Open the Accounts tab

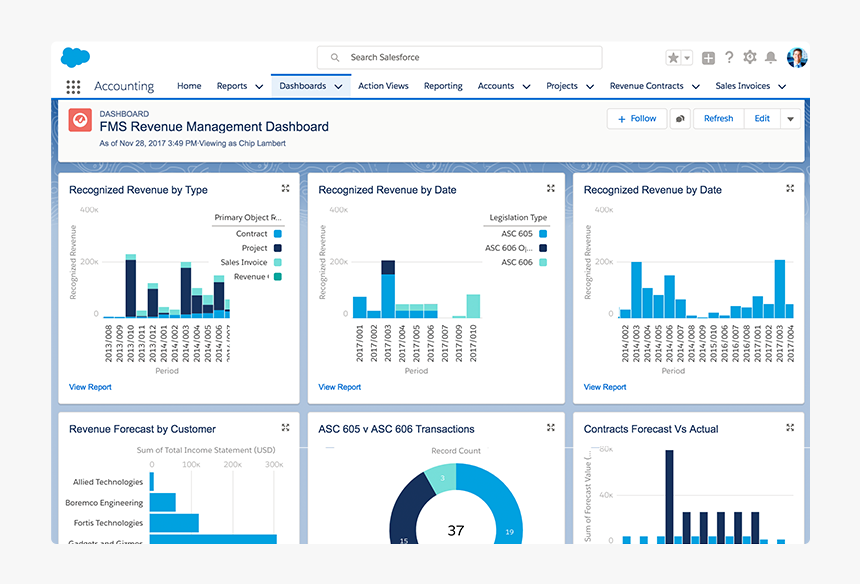pyautogui.click(x=496, y=86)
